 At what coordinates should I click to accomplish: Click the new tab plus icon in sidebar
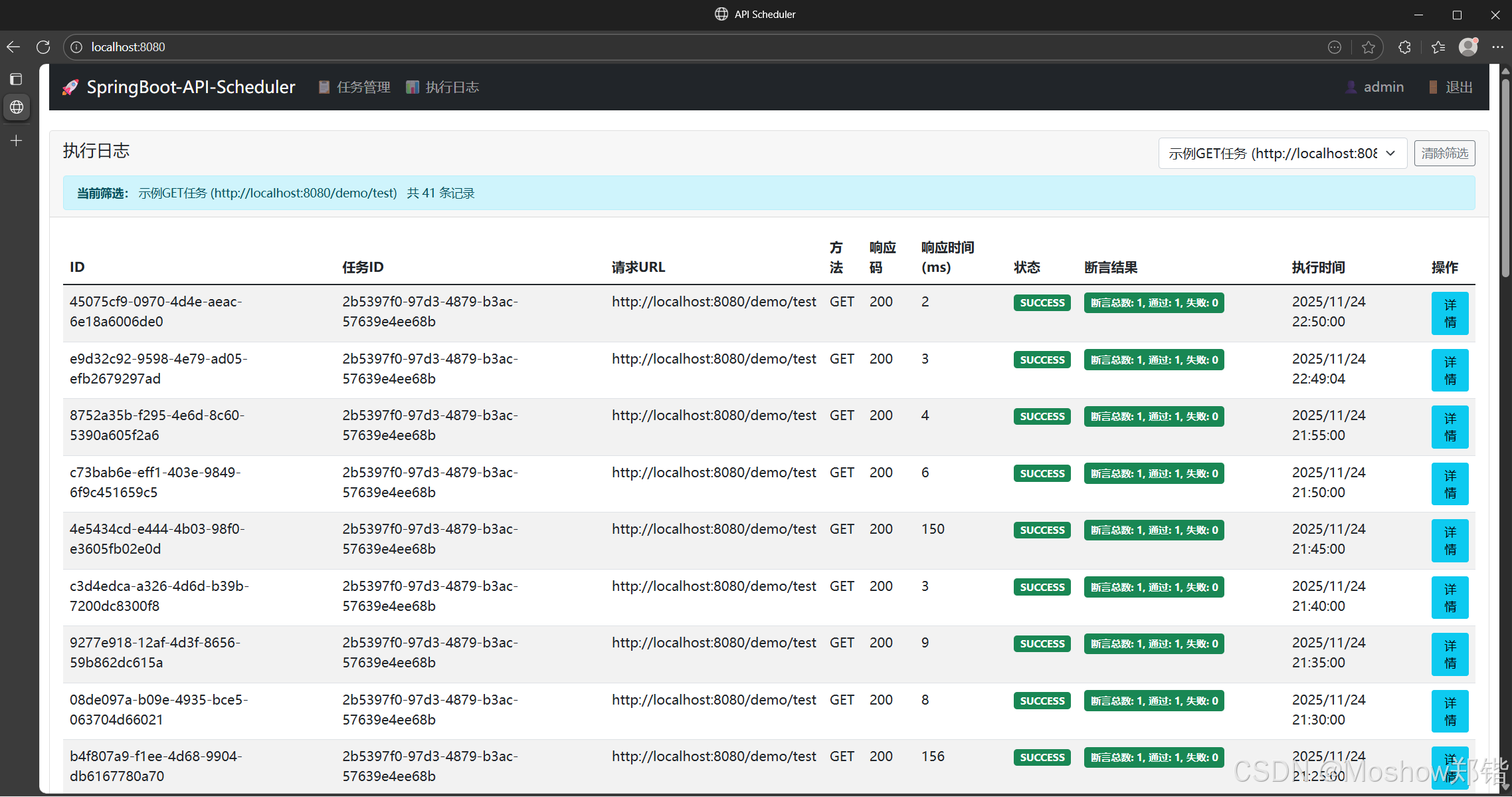click(17, 140)
